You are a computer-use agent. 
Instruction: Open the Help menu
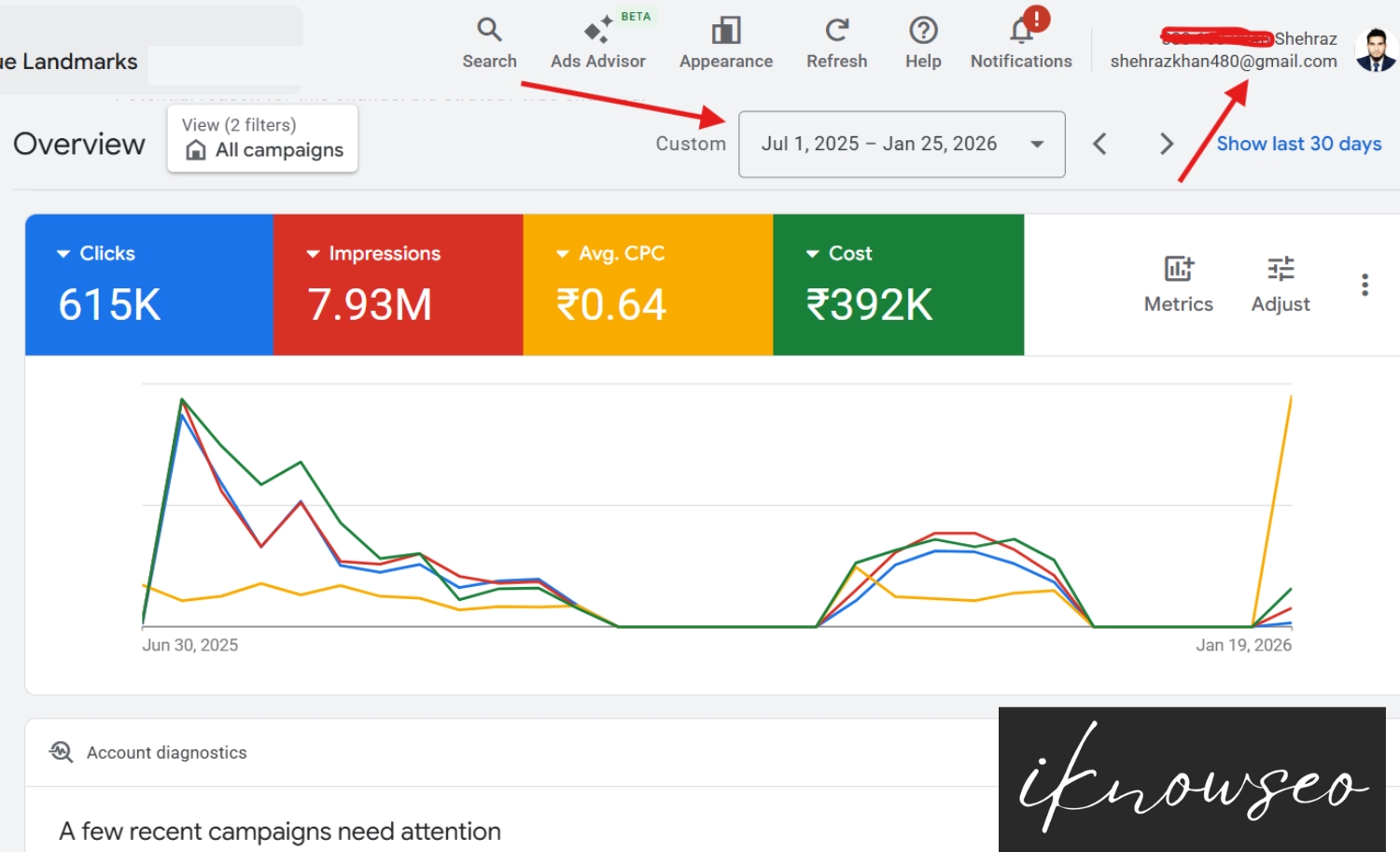(x=922, y=42)
